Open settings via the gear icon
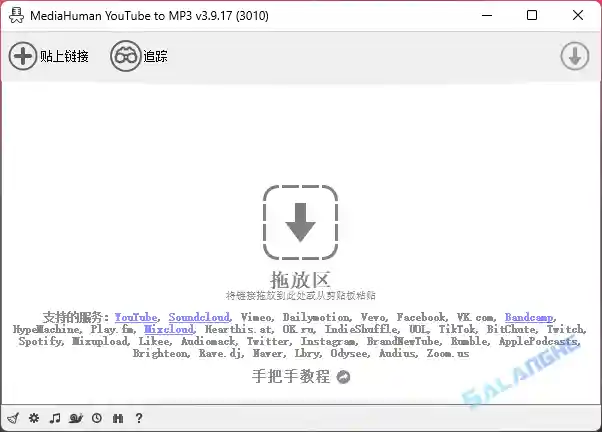602x432 pixels. (34, 418)
